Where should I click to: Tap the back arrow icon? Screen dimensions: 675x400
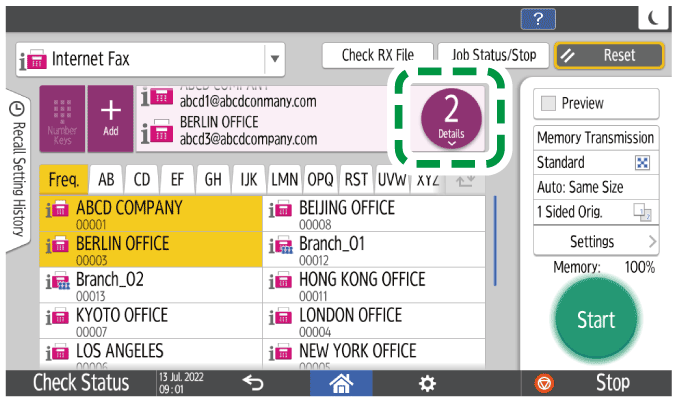click(253, 383)
